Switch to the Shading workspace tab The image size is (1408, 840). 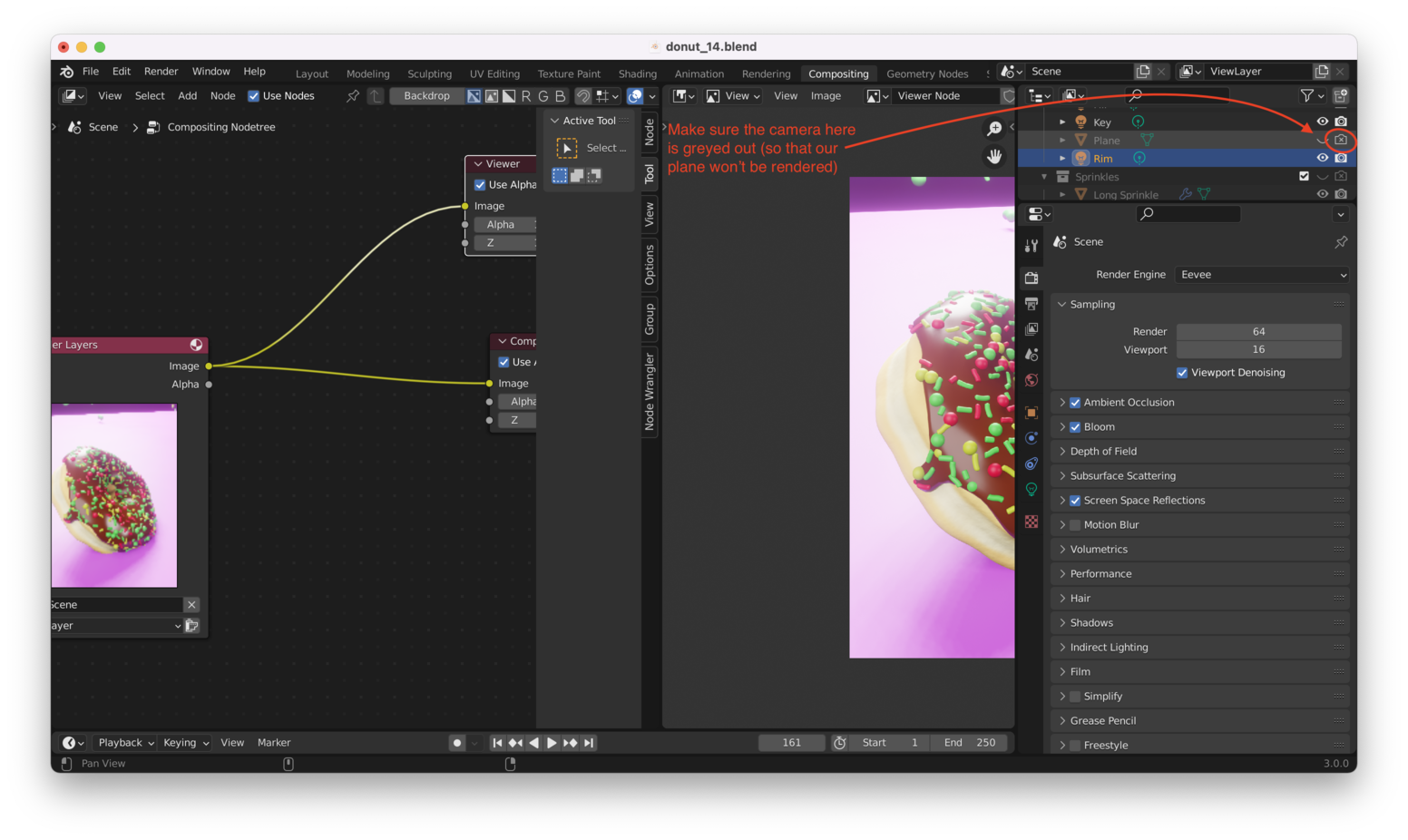coord(637,73)
